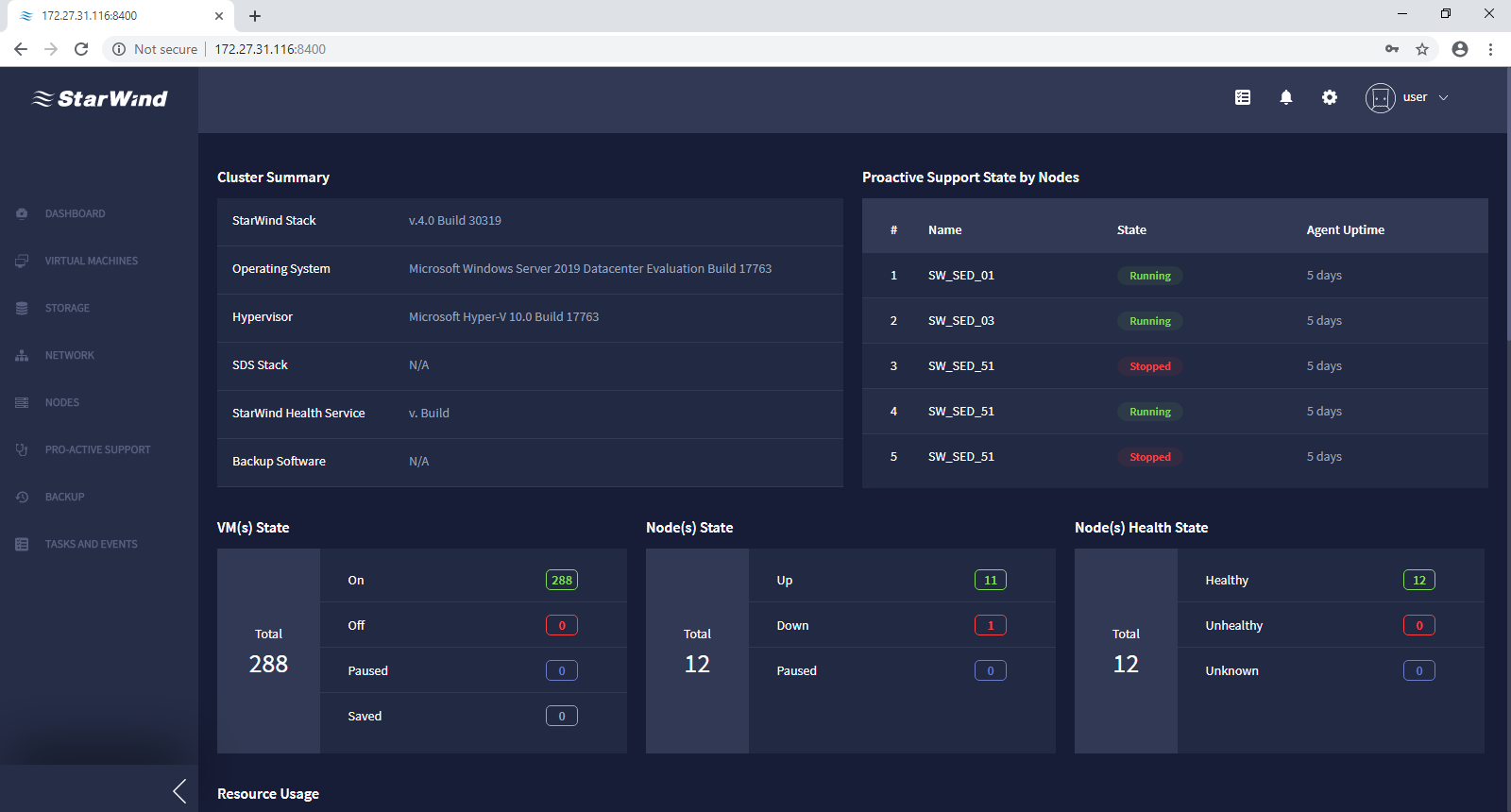Click the VMs Paused count badge
The image size is (1511, 812).
562,670
